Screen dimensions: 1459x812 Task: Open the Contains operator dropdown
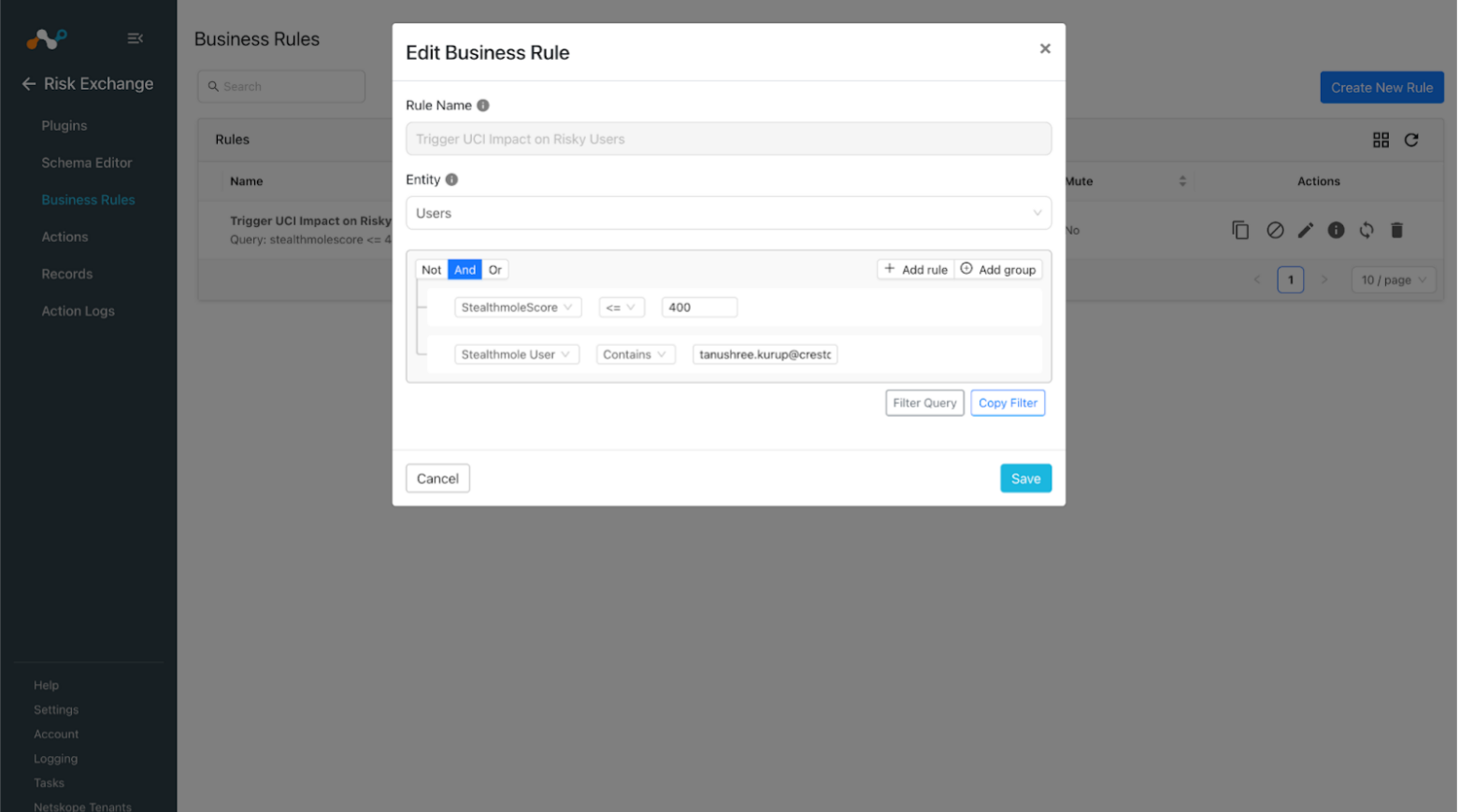[x=636, y=355]
